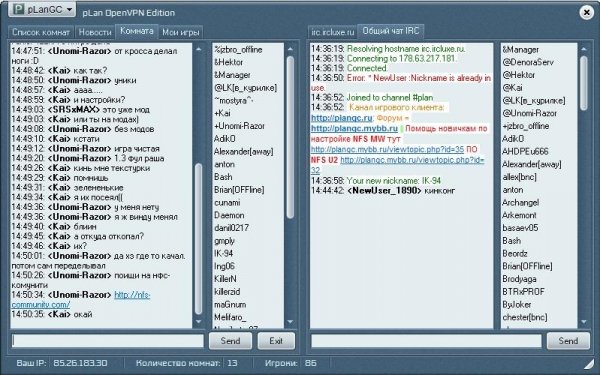The height and width of the screenshot is (375, 600).
Task: Open the http://plangc.mybb.ru forum link
Action: [354, 128]
